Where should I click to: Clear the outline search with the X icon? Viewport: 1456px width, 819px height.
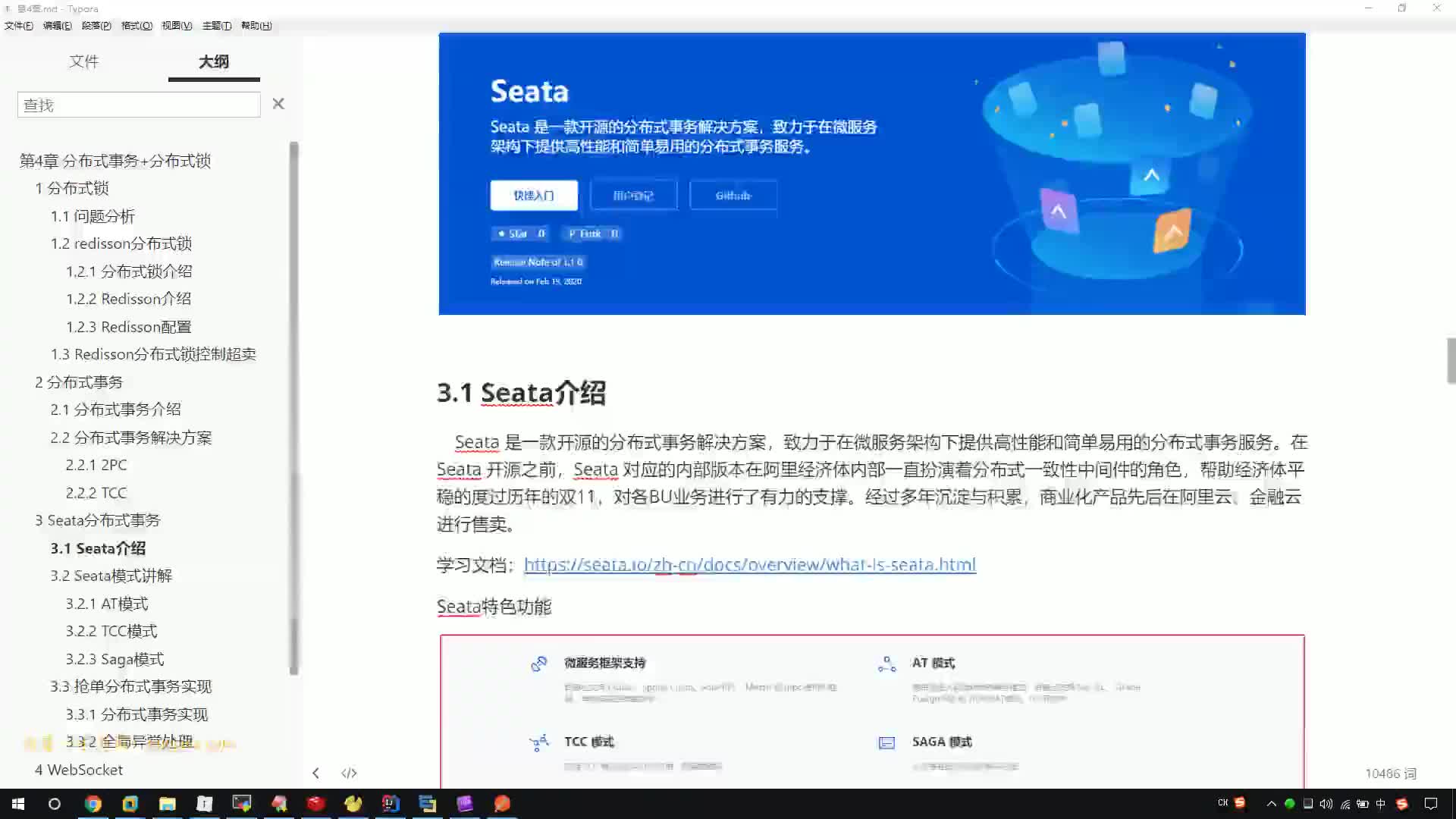tap(278, 104)
